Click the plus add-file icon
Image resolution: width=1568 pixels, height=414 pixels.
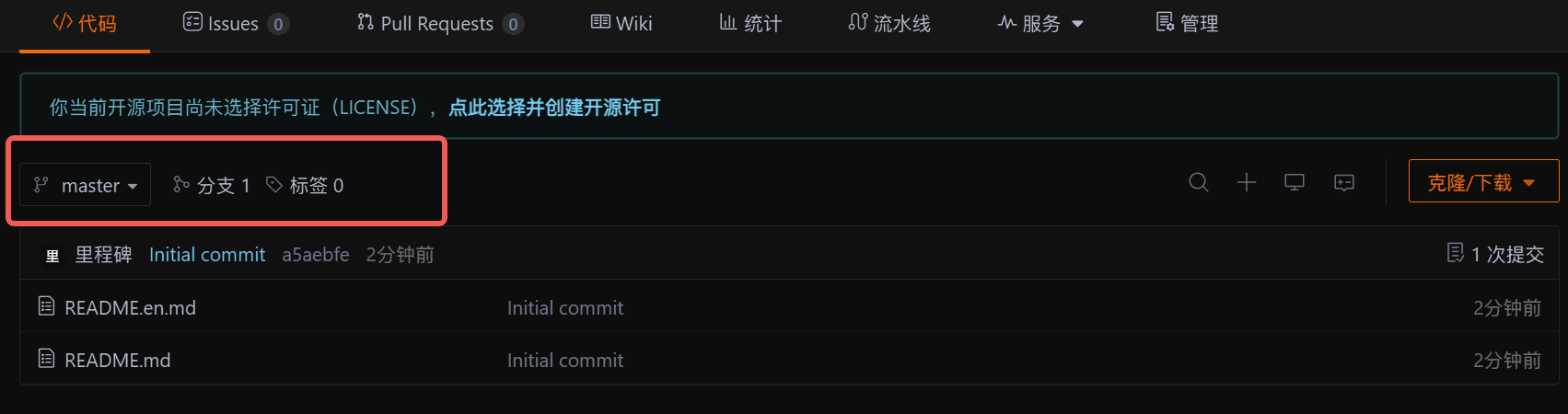[1246, 182]
